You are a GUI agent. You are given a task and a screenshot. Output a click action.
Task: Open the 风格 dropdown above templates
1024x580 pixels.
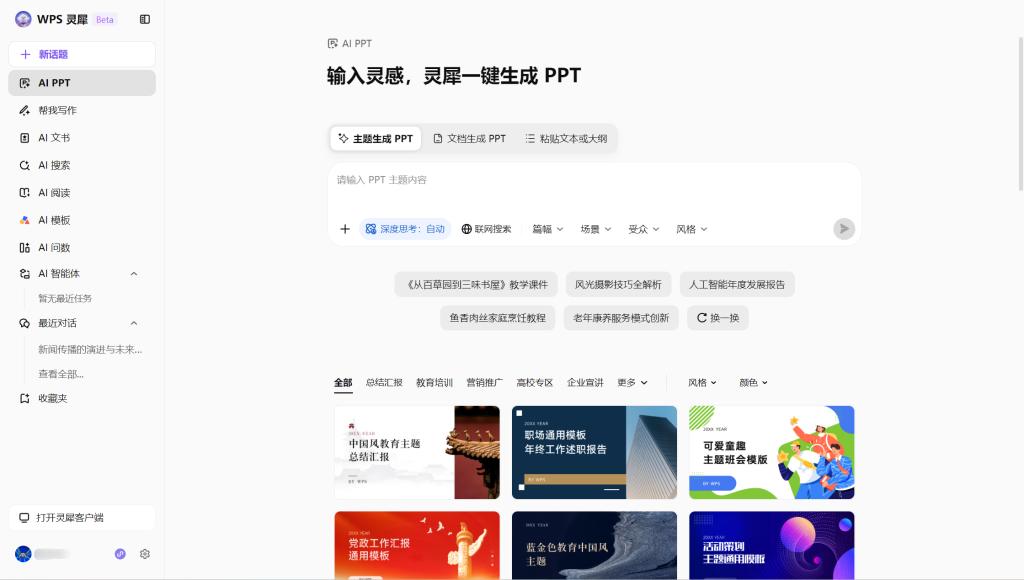pos(702,382)
